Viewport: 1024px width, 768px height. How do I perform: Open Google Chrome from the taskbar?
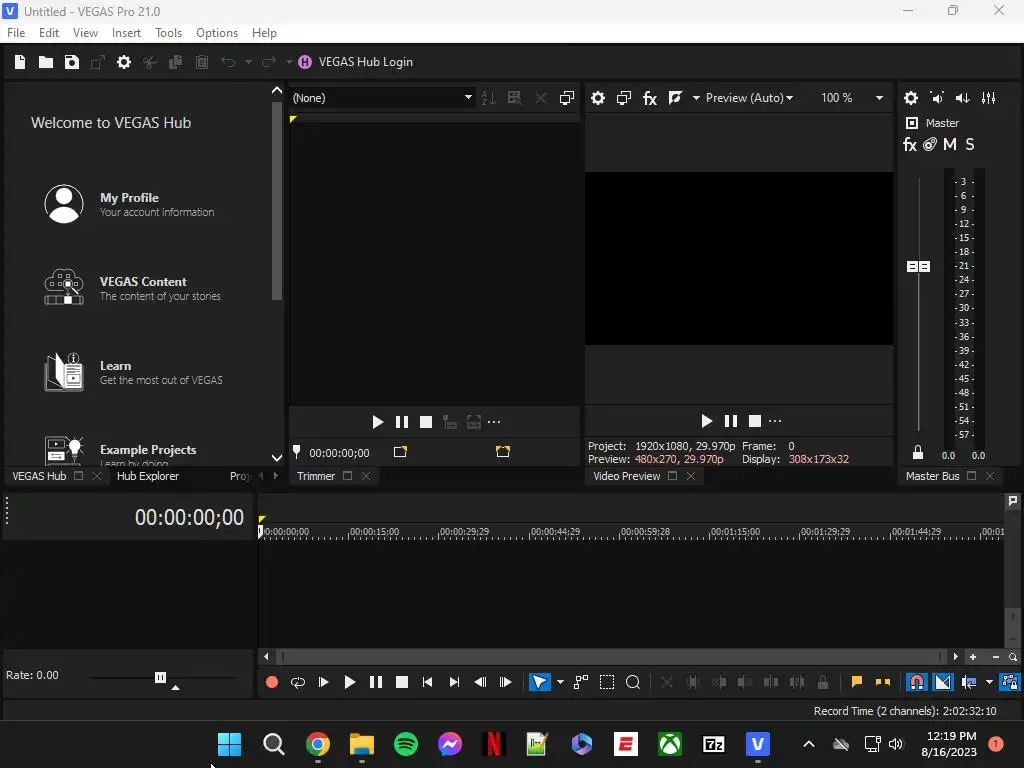tap(317, 744)
